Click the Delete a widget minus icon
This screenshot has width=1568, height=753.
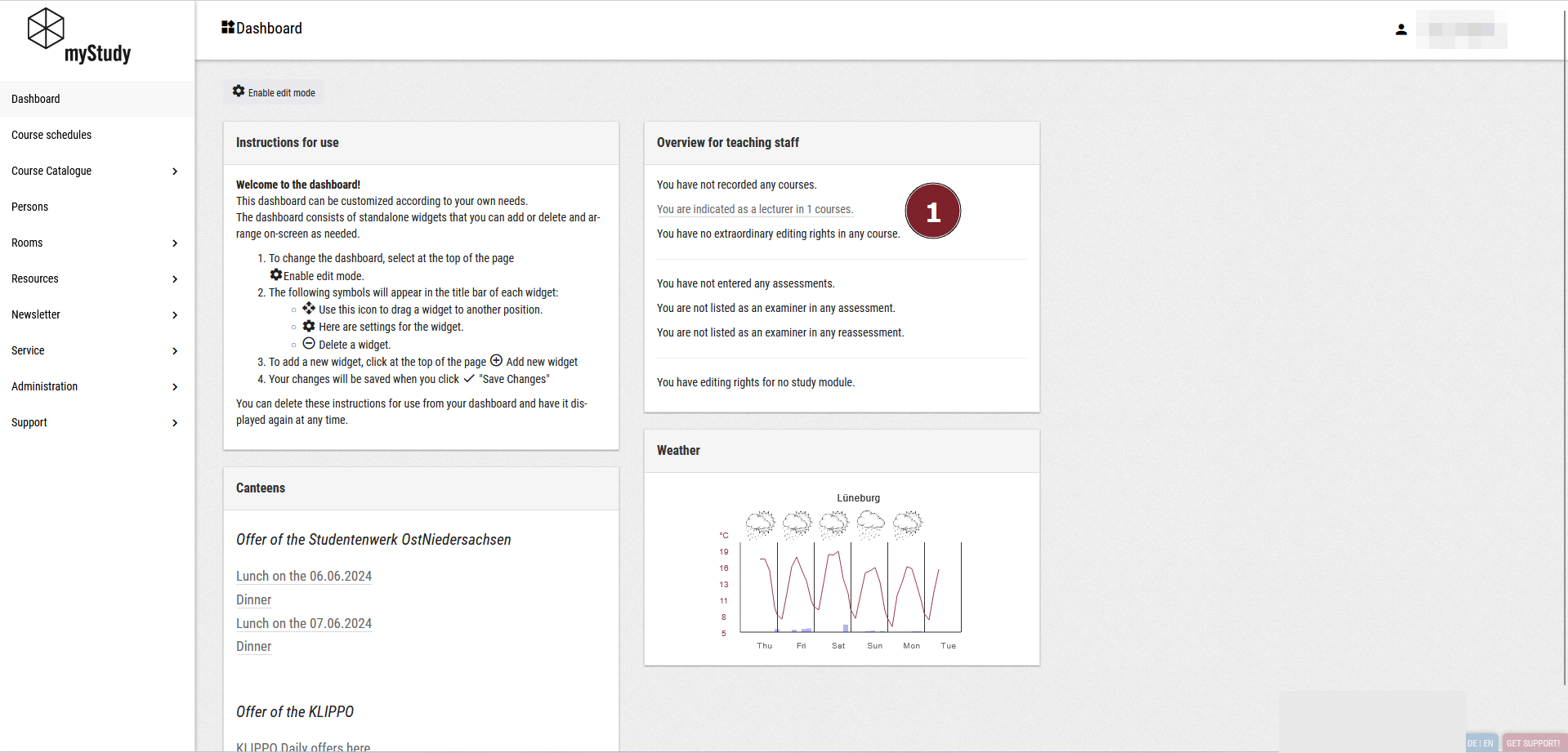coord(309,344)
